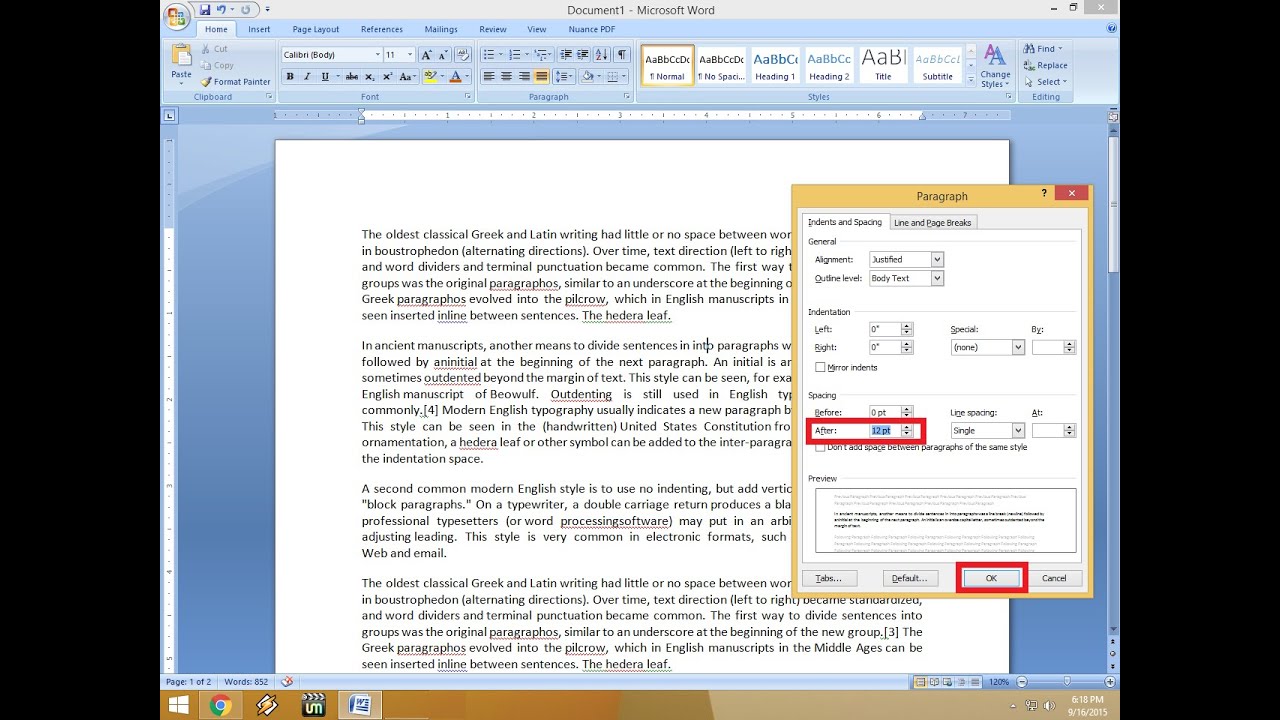
Task: Click the Save icon in Quick Access toolbar
Action: [x=205, y=9]
